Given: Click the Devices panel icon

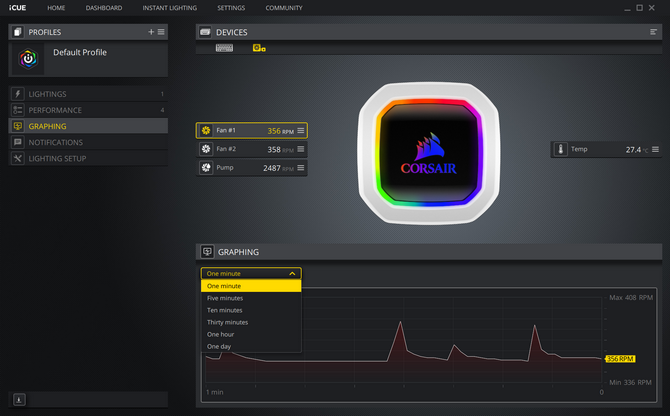Looking at the screenshot, I should [x=205, y=32].
